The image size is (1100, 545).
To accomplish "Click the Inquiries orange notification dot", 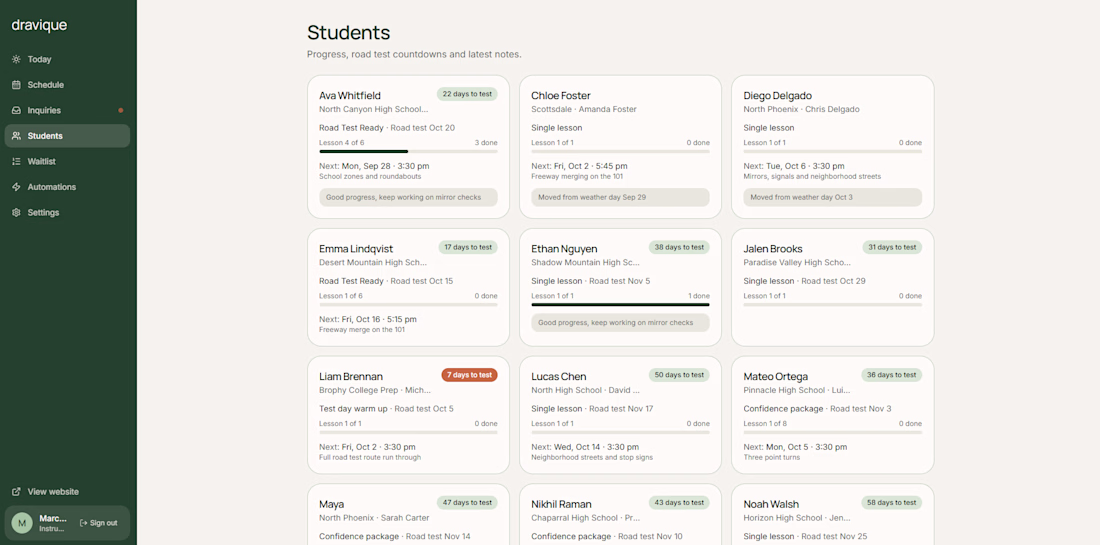I will click(121, 110).
